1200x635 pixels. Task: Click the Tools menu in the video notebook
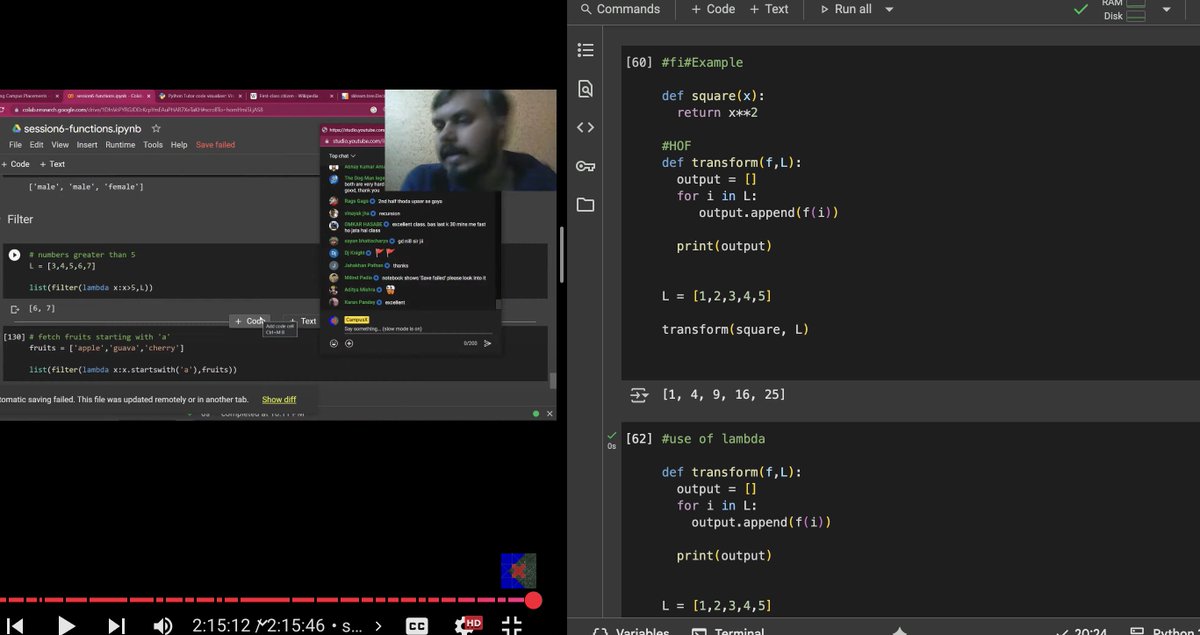152,145
